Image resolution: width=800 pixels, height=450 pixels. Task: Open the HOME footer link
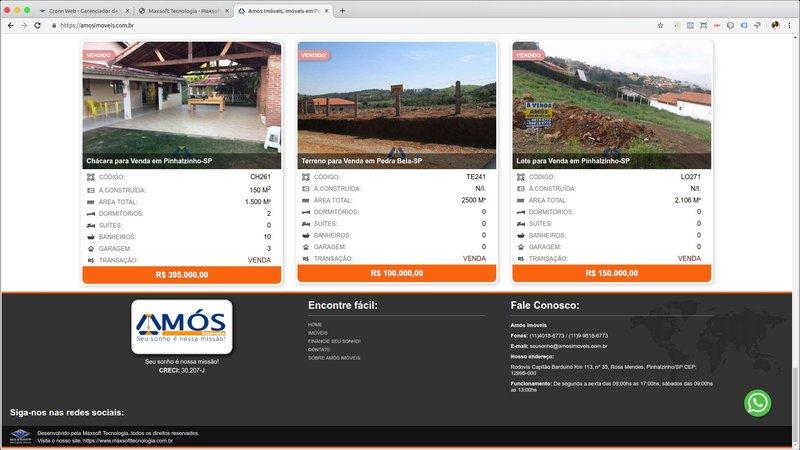(315, 324)
